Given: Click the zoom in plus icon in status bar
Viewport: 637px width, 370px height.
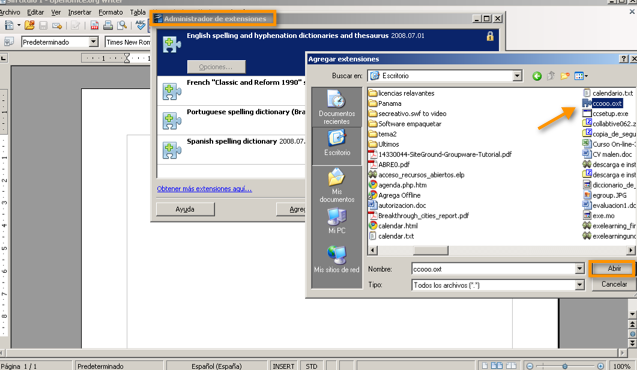Looking at the screenshot, I should (x=600, y=366).
